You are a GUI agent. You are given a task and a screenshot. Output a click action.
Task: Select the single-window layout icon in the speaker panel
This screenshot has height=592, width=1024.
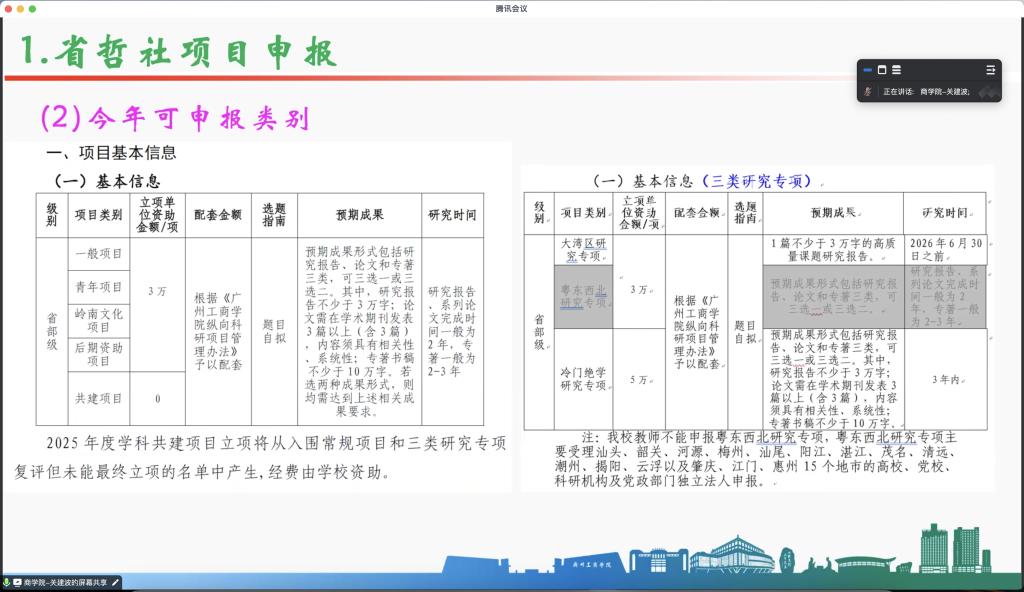click(x=882, y=70)
